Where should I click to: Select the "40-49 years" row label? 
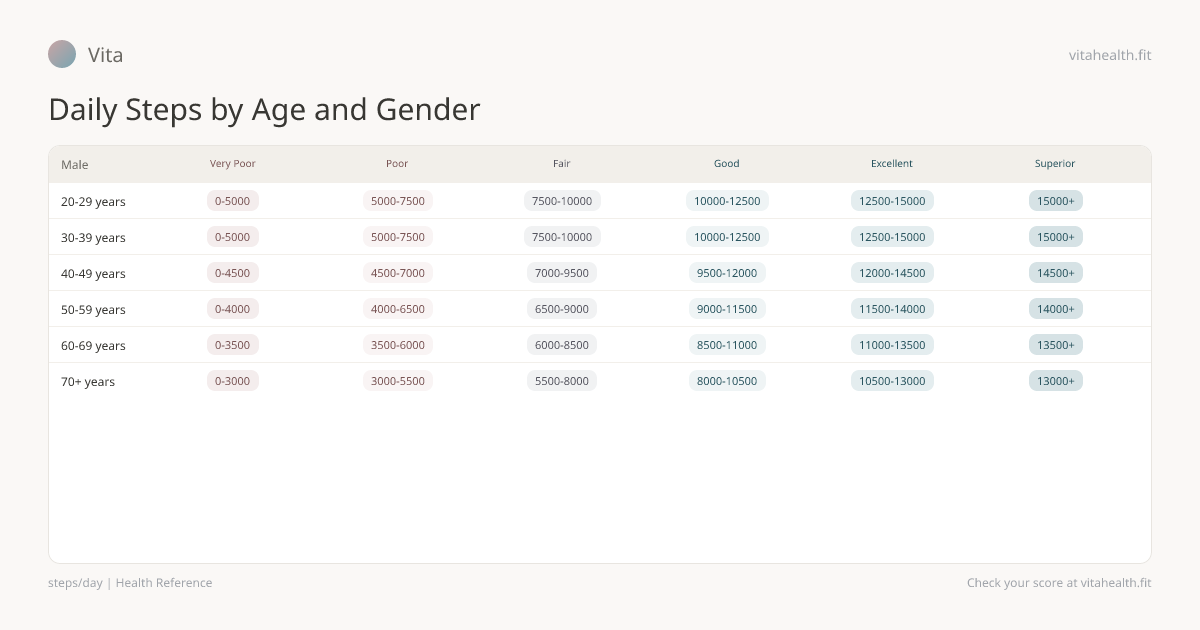(93, 274)
